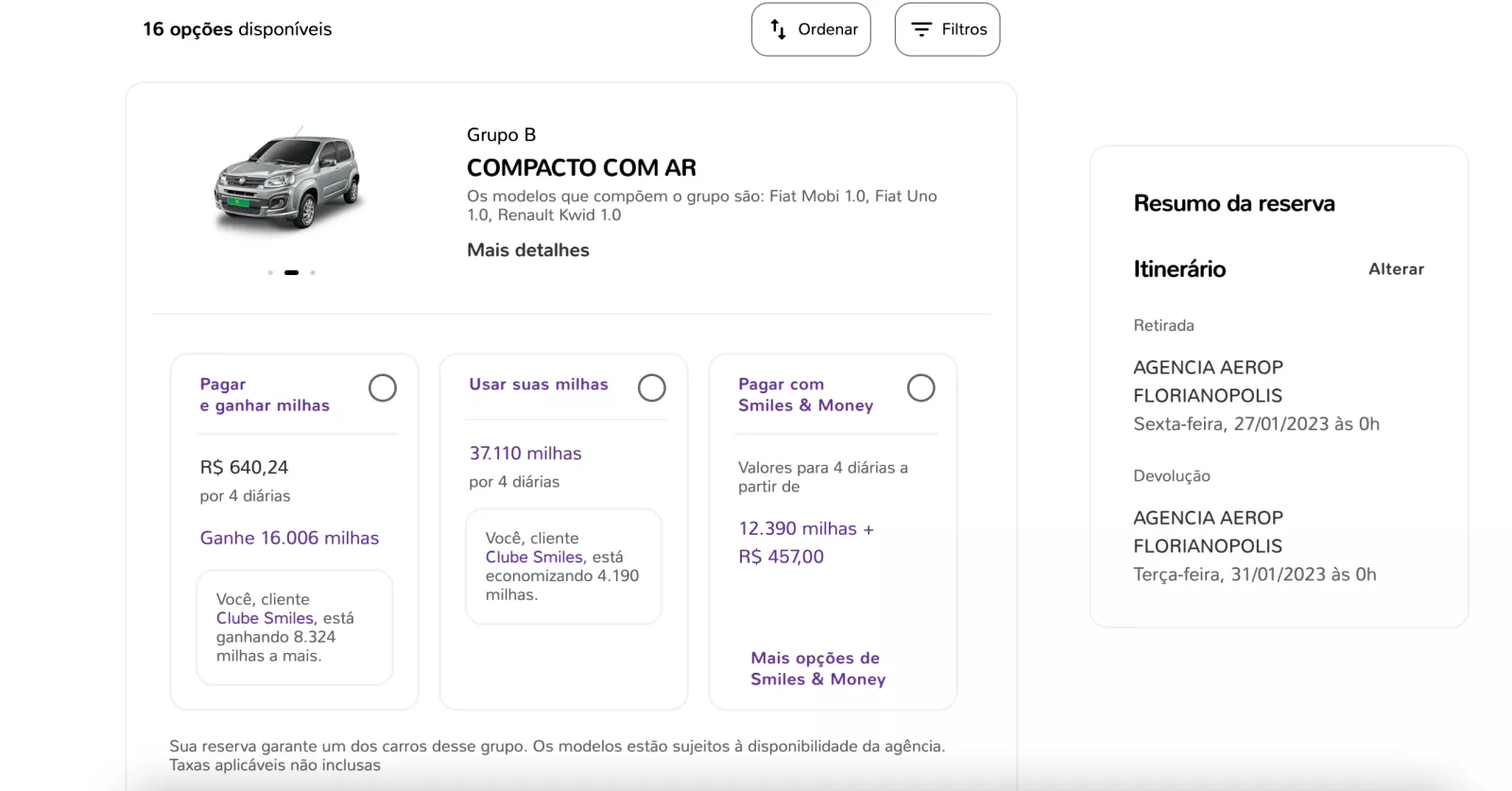Click the gray Fiat car thumbnail

point(288,180)
